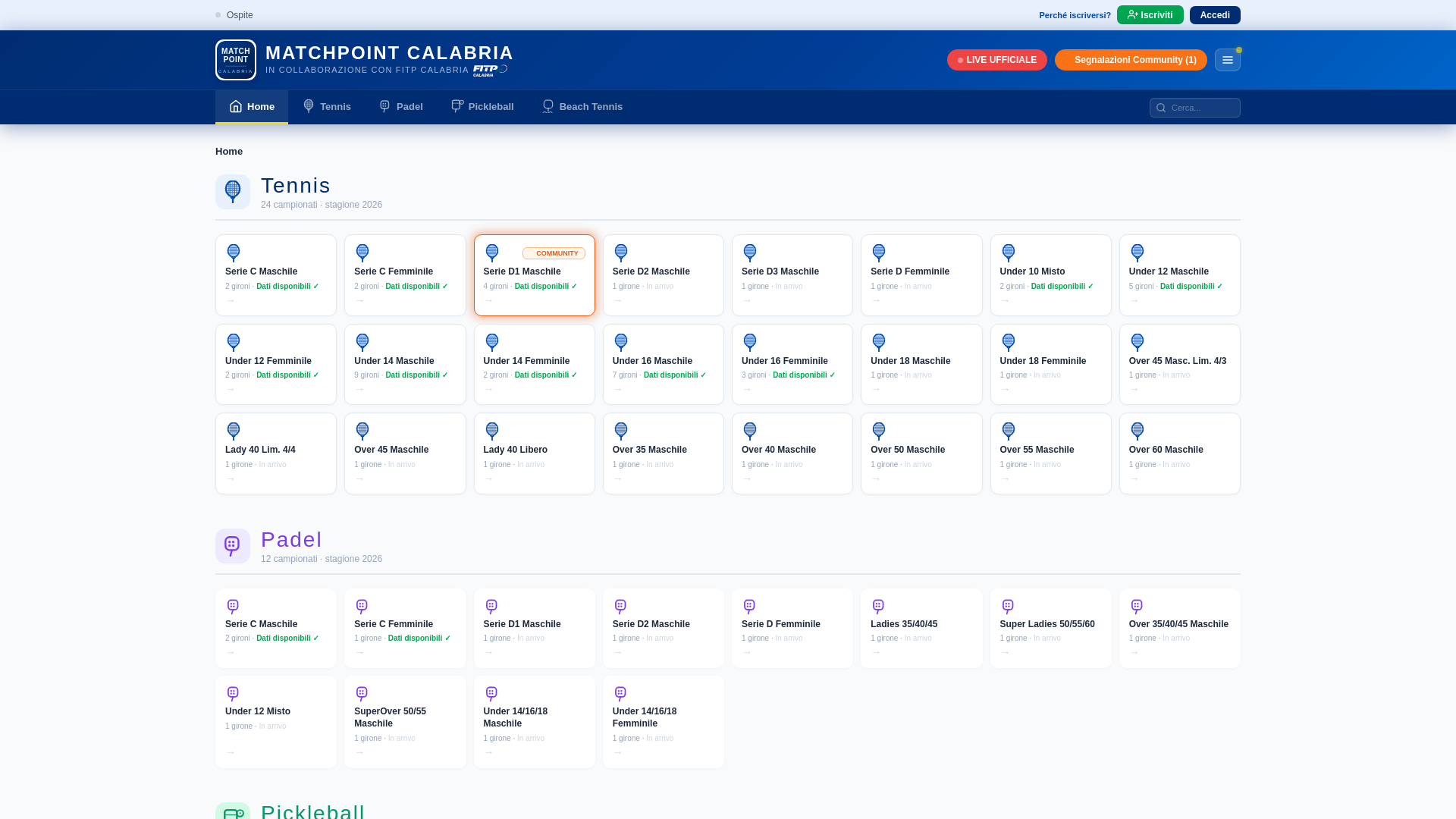The width and height of the screenshot is (1456, 819).
Task: Open the Under 14 Femminile card
Action: (x=535, y=365)
